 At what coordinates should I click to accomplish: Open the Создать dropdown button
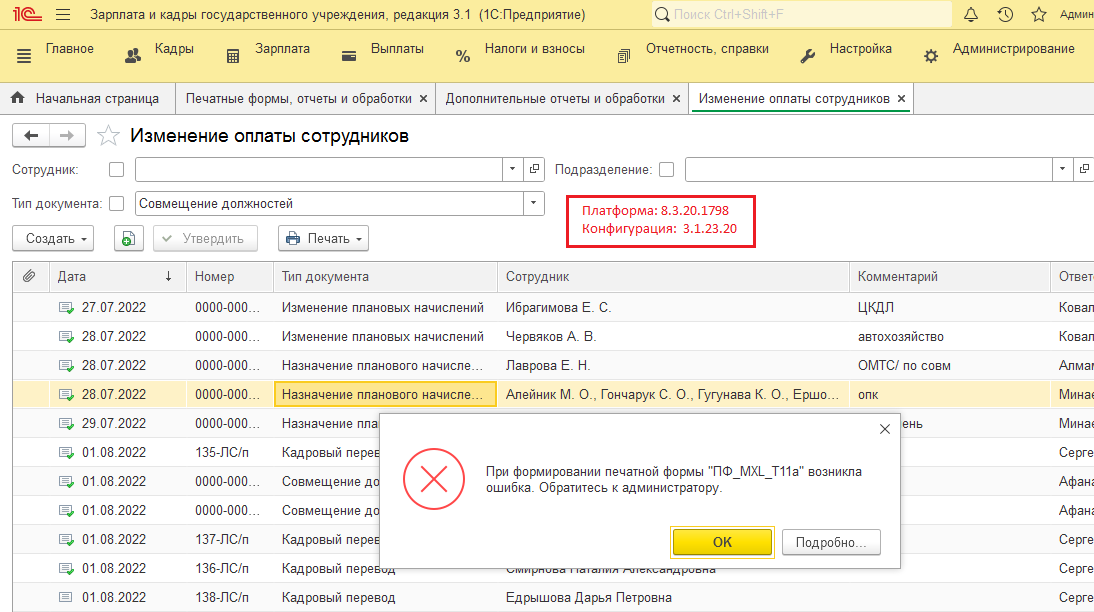[x=53, y=239]
